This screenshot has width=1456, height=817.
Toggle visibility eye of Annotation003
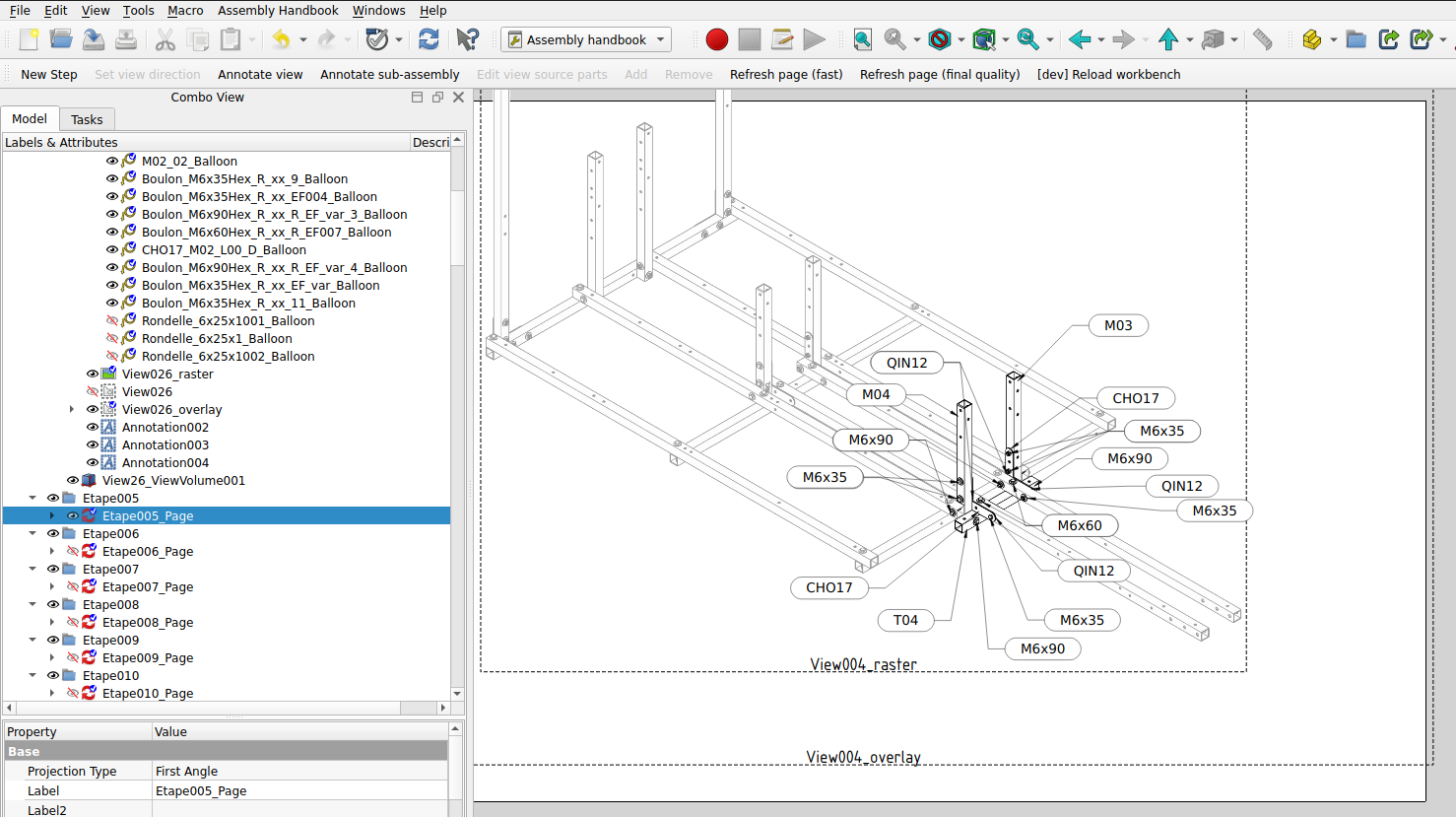93,445
